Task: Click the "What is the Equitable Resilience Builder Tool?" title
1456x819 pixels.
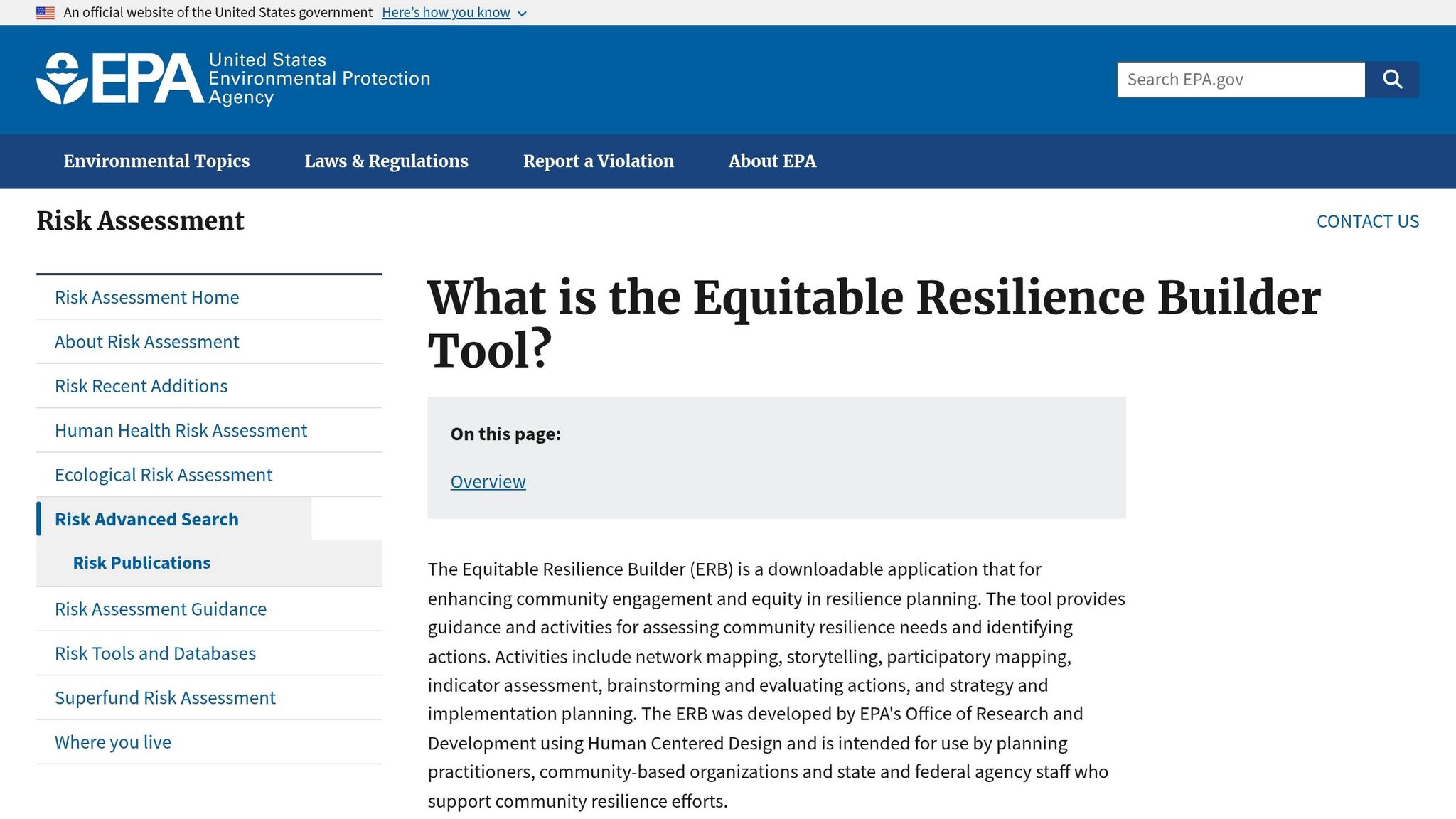Action: coord(874,324)
